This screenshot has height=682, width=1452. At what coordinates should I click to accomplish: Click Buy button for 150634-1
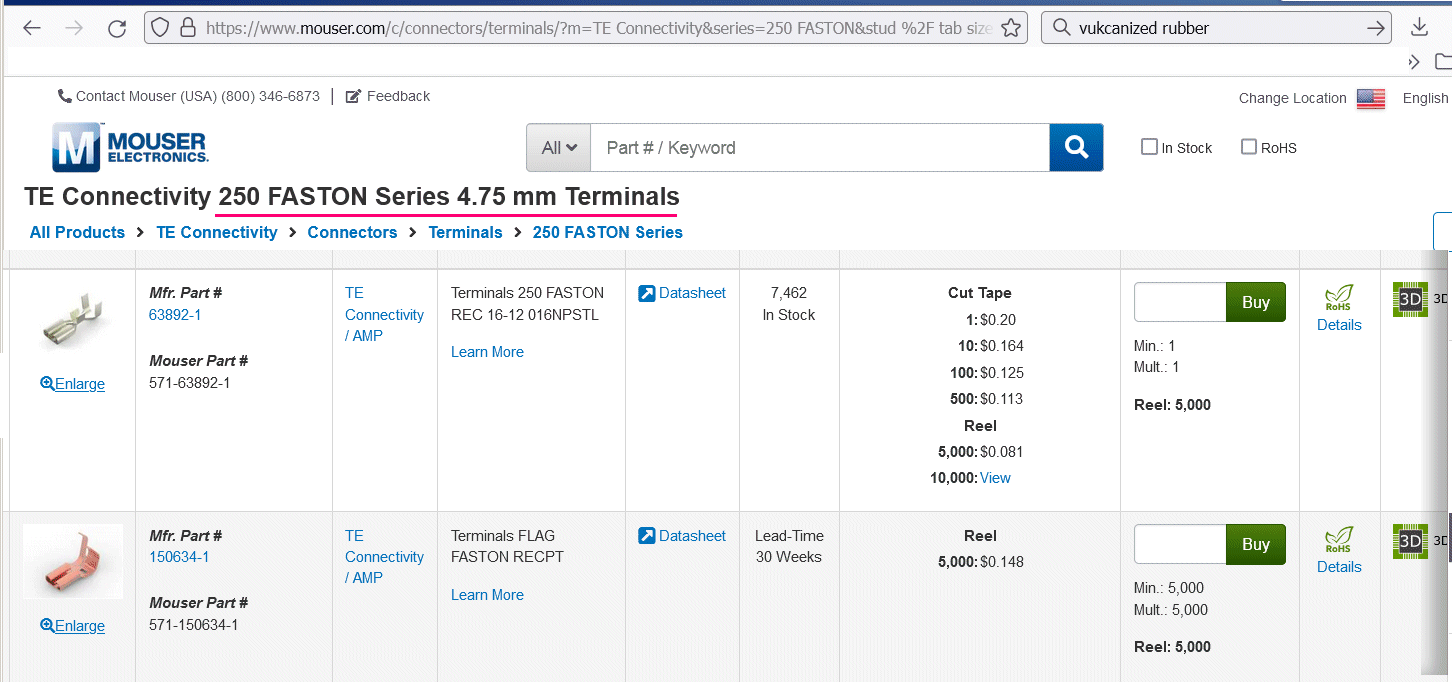[x=1256, y=544]
